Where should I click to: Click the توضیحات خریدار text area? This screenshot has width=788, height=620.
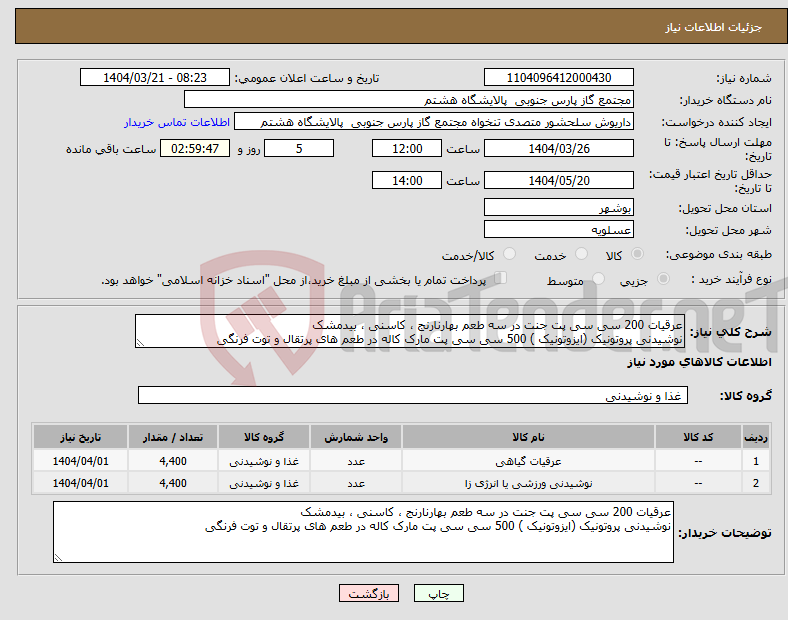pos(363,532)
